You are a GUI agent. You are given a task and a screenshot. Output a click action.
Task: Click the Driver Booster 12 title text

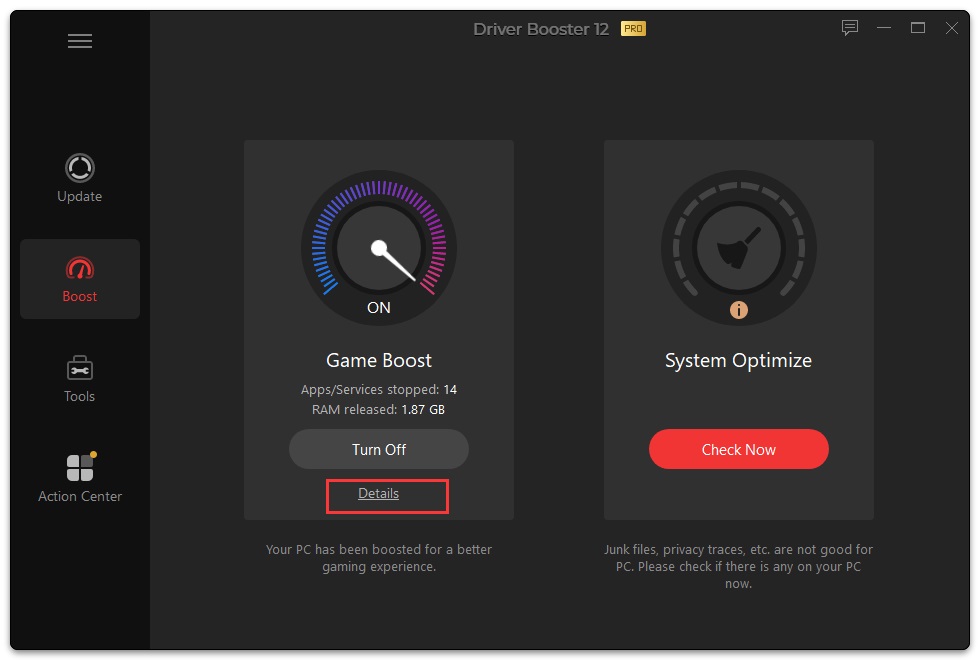click(x=541, y=29)
